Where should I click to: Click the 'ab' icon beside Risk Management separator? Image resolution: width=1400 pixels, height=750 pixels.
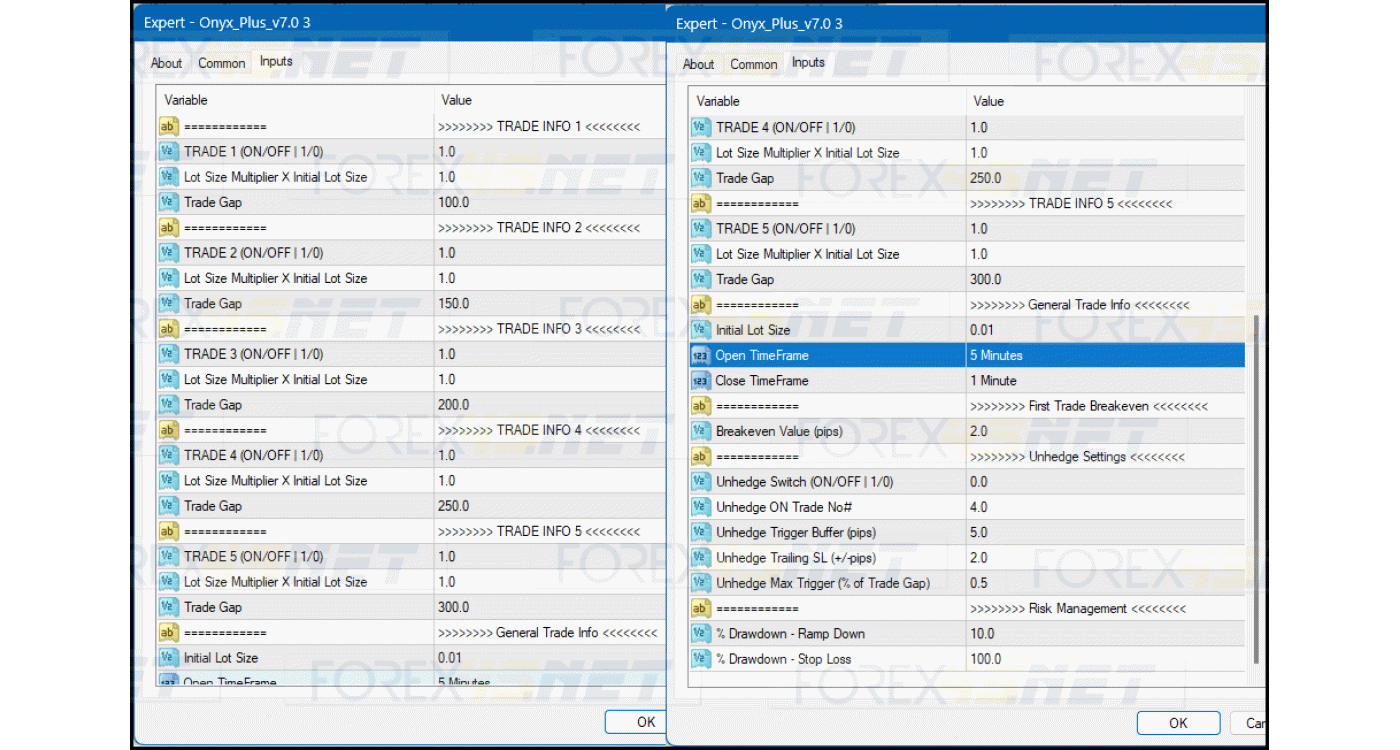700,609
